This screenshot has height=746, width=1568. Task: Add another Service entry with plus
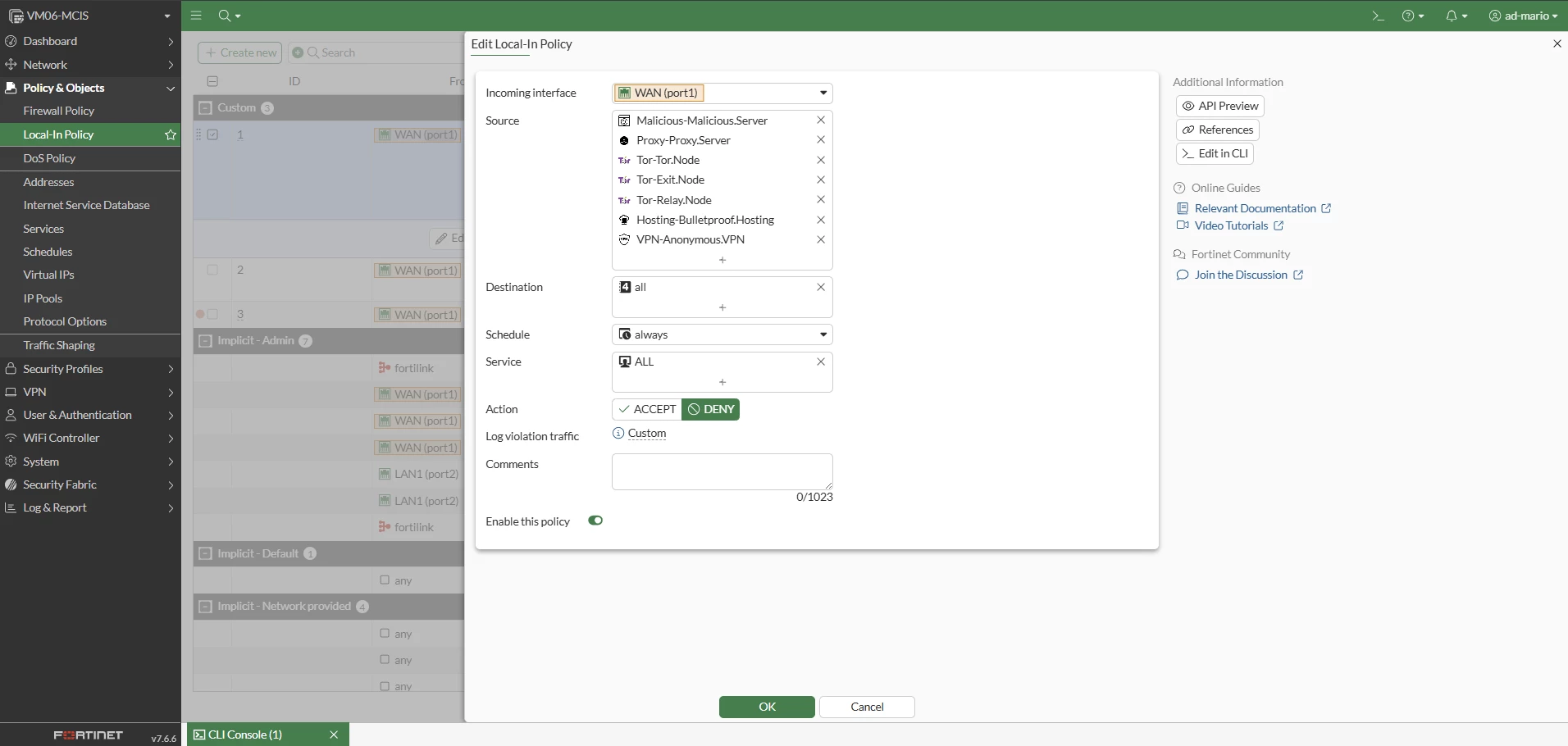(722, 382)
